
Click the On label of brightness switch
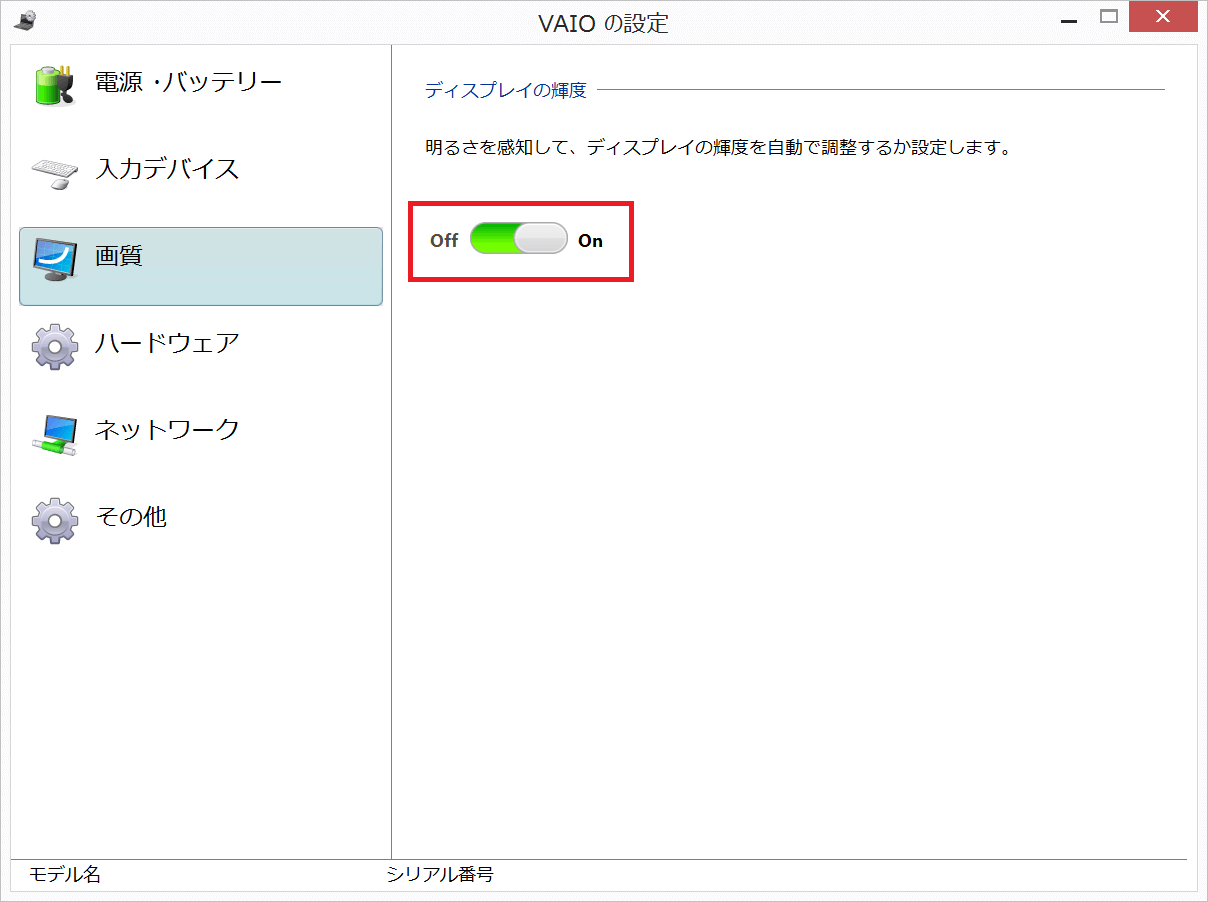(x=591, y=240)
